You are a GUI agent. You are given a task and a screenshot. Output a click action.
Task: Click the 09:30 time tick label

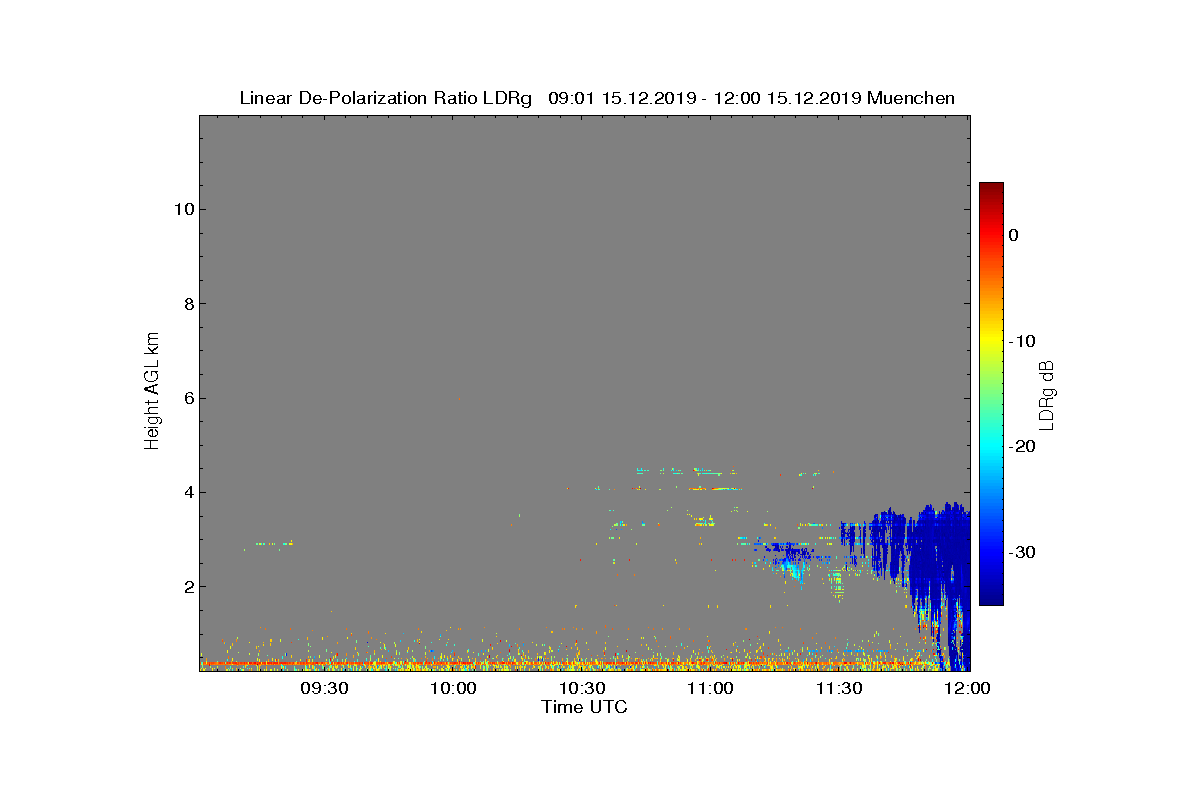pos(325,688)
